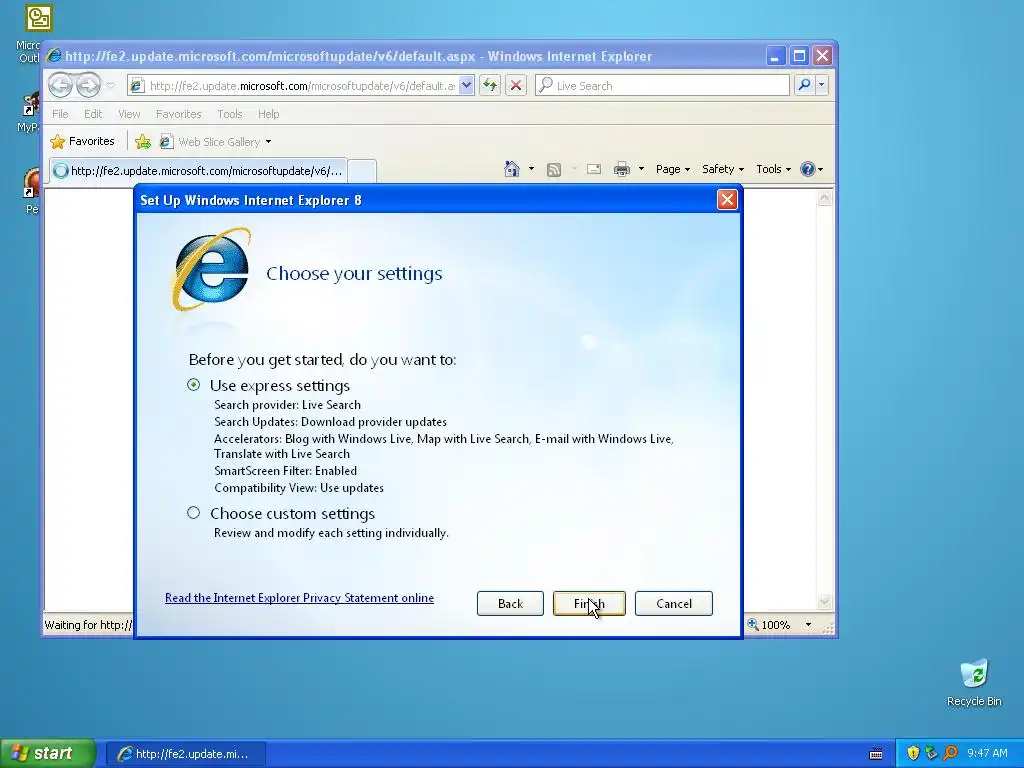Close the Set Up Internet Explorer 8 dialog

[727, 200]
